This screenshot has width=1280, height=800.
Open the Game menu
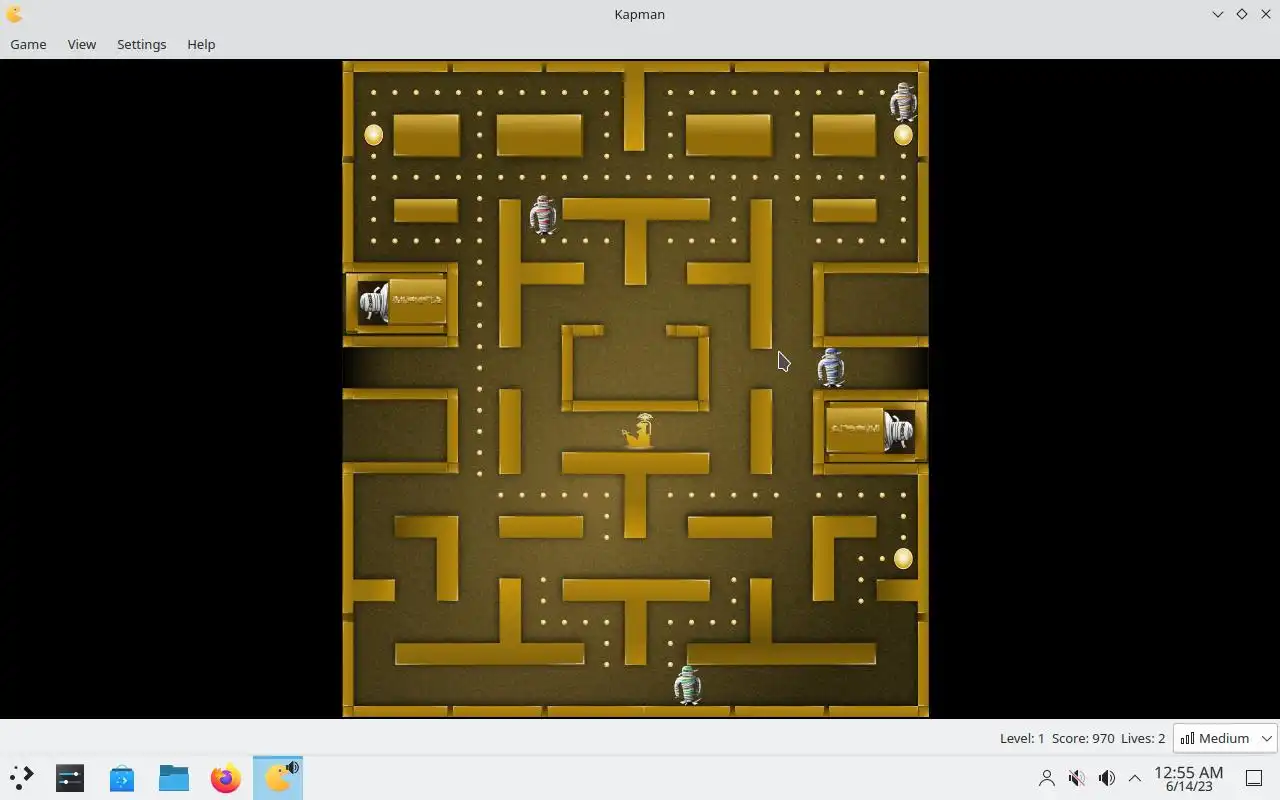pyautogui.click(x=28, y=44)
